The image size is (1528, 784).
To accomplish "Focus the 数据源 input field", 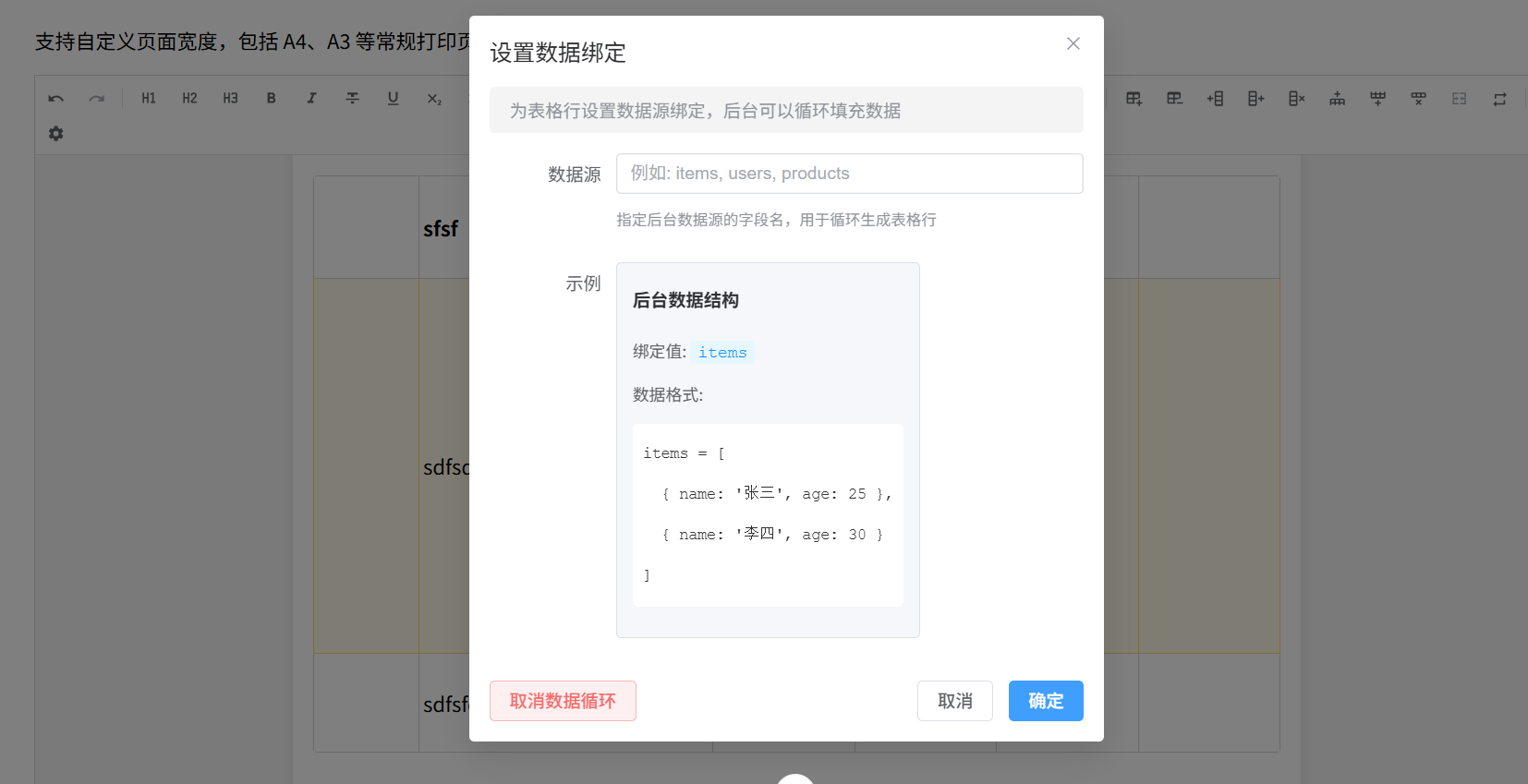I will click(849, 174).
